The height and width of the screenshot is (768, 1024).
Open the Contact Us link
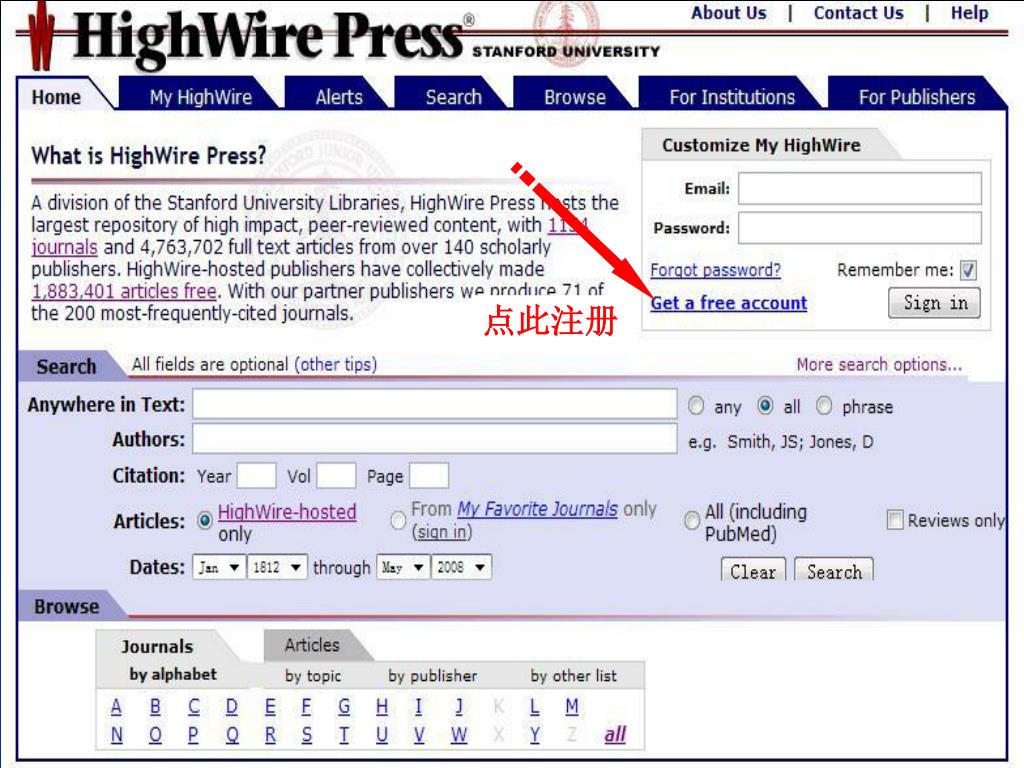(x=858, y=13)
